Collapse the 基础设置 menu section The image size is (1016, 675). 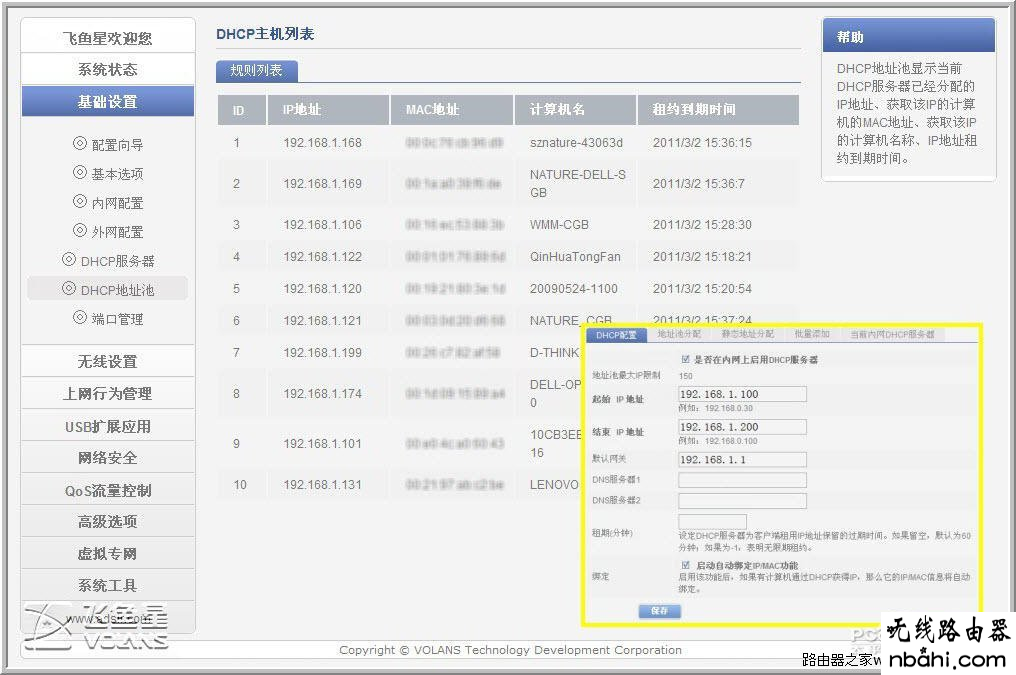coord(108,101)
